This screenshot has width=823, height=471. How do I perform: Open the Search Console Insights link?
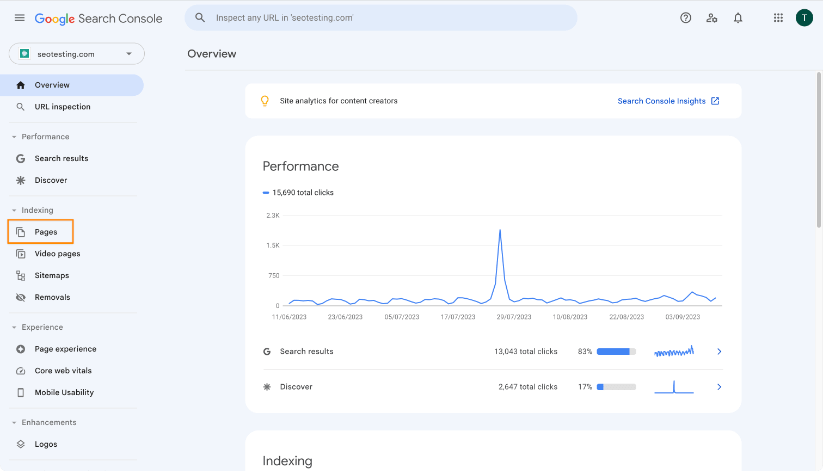(661, 101)
